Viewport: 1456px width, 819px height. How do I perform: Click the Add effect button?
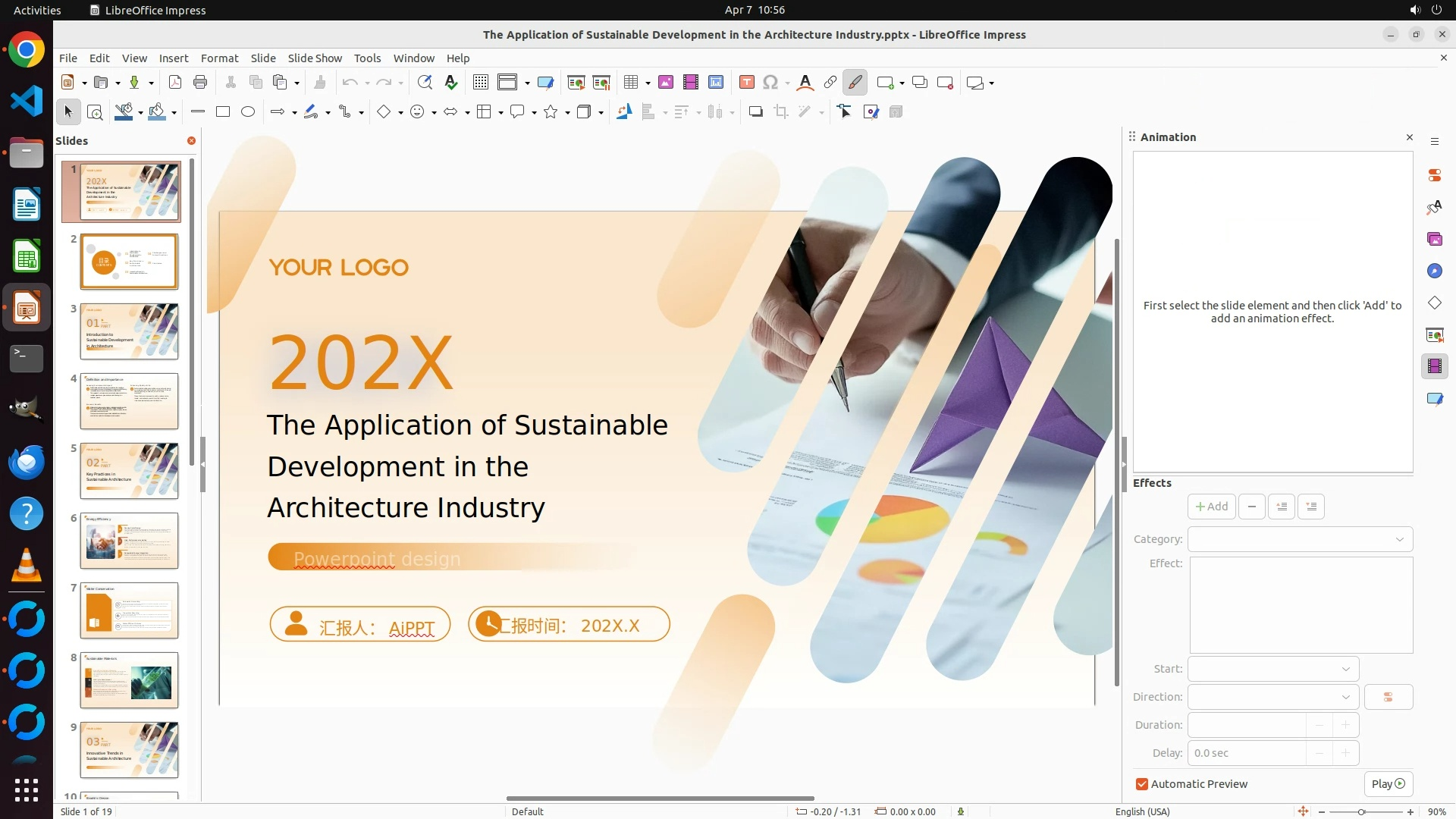[1211, 507]
